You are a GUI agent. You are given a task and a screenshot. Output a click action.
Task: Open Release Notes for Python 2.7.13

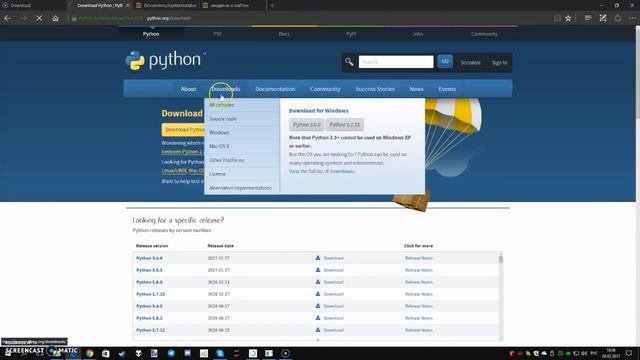point(419,294)
